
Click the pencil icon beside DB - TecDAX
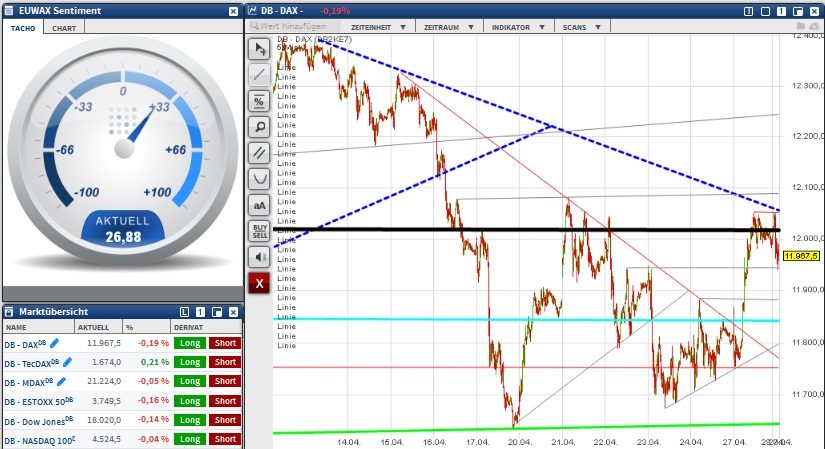[67, 362]
